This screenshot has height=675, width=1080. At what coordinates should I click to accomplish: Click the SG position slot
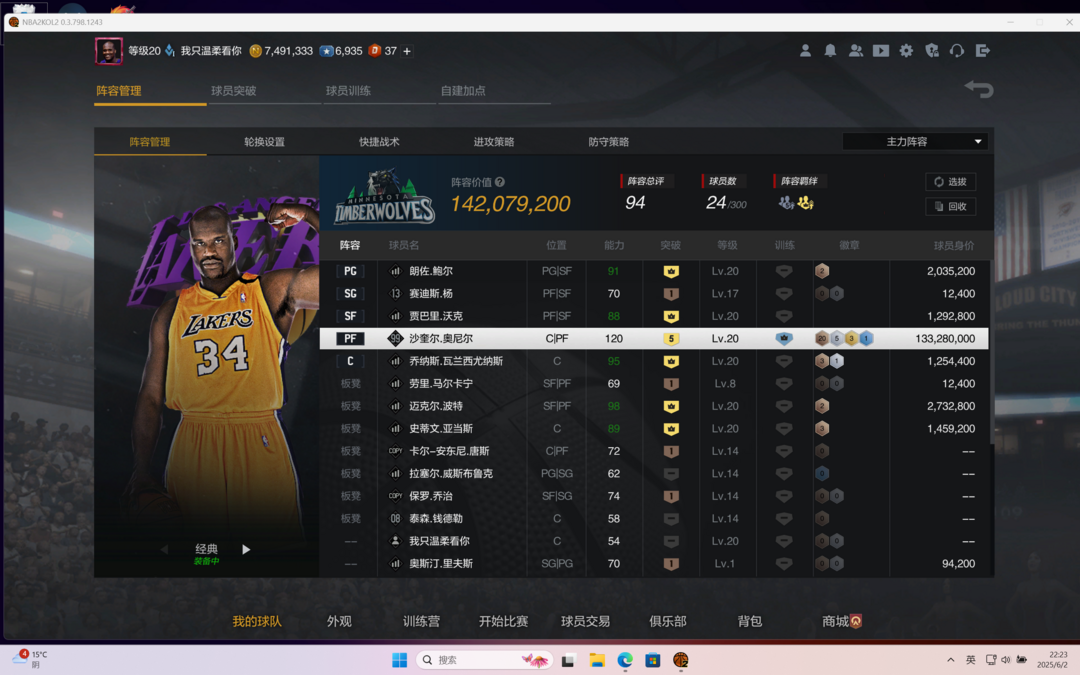tap(350, 293)
